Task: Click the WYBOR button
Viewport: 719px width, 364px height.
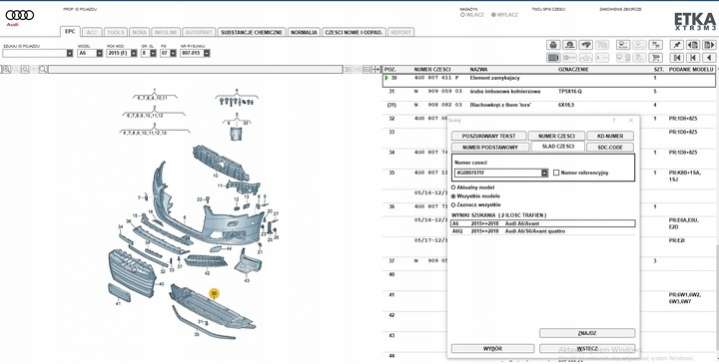Action: [493, 348]
